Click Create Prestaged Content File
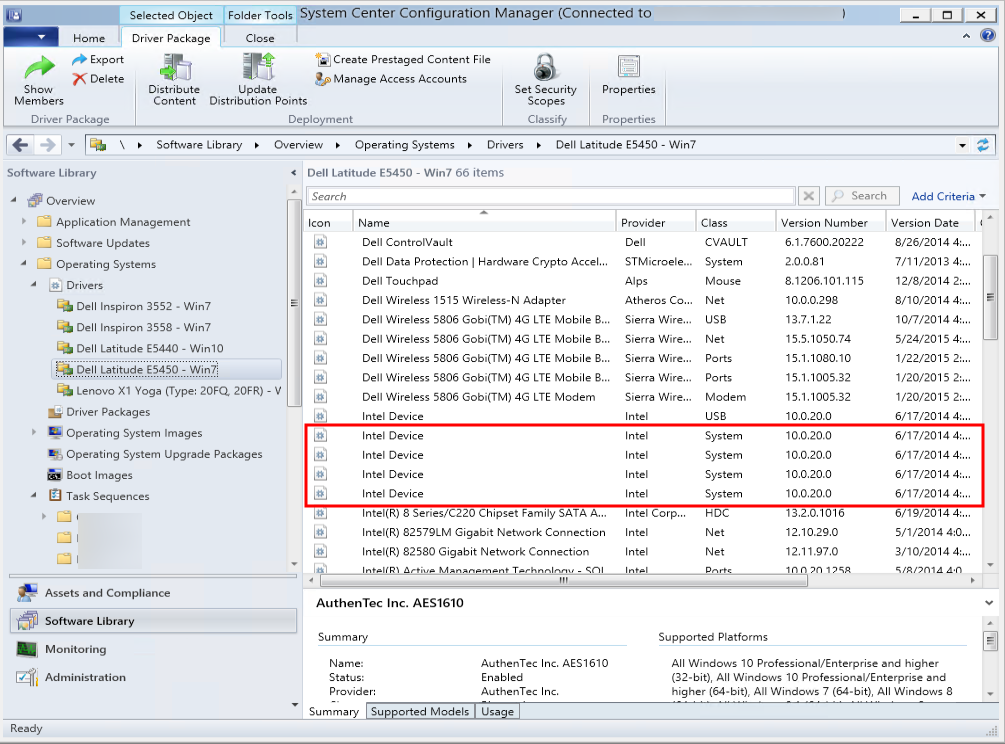The height and width of the screenshot is (744, 1005). [403, 60]
